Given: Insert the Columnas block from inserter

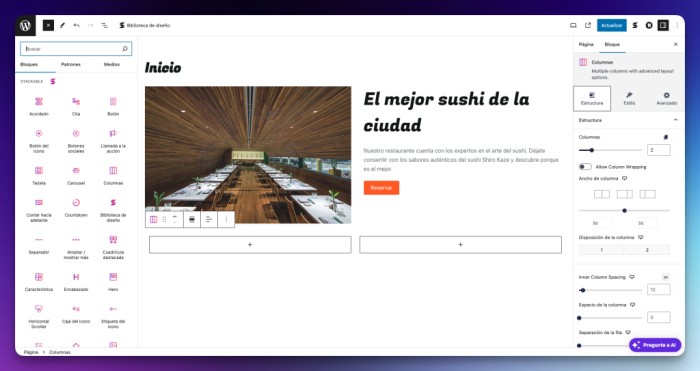Looking at the screenshot, I should (x=113, y=175).
